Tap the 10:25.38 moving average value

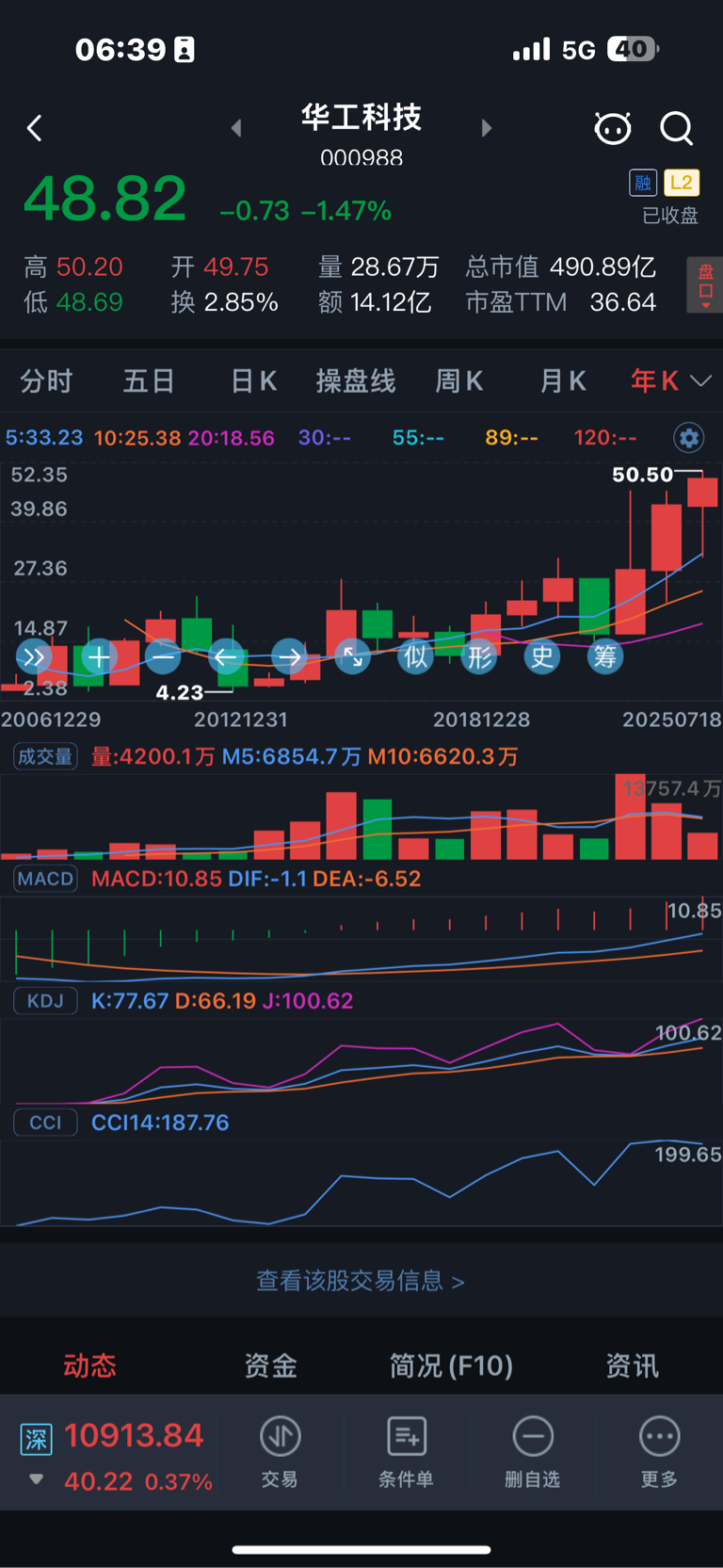point(137,438)
